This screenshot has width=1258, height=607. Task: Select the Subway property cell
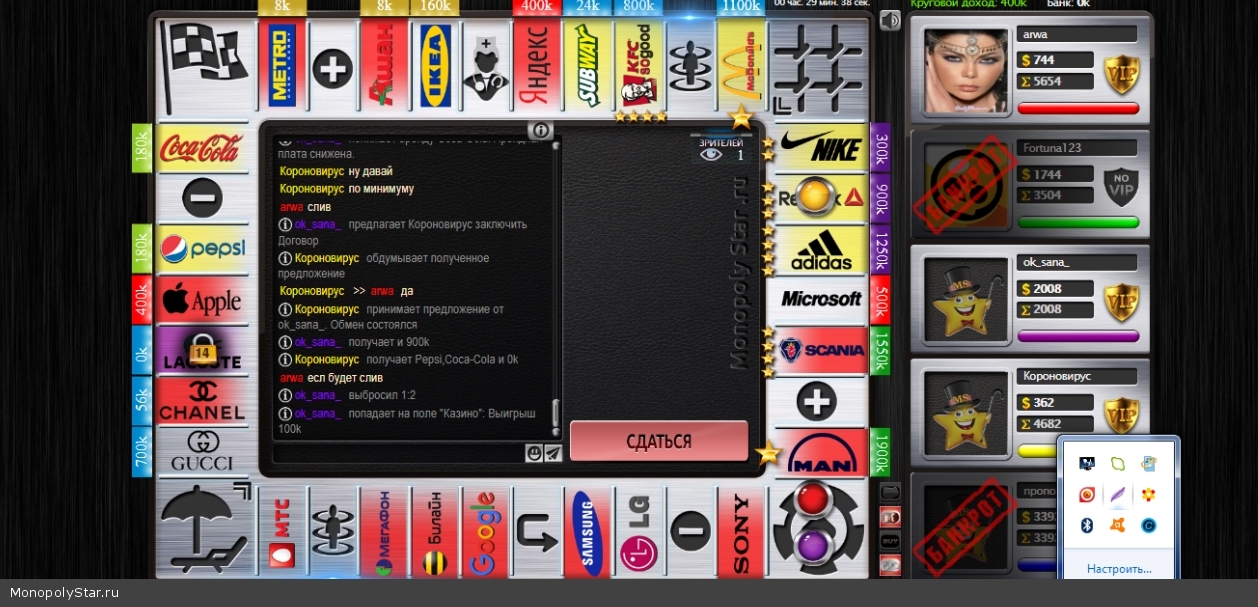point(588,67)
